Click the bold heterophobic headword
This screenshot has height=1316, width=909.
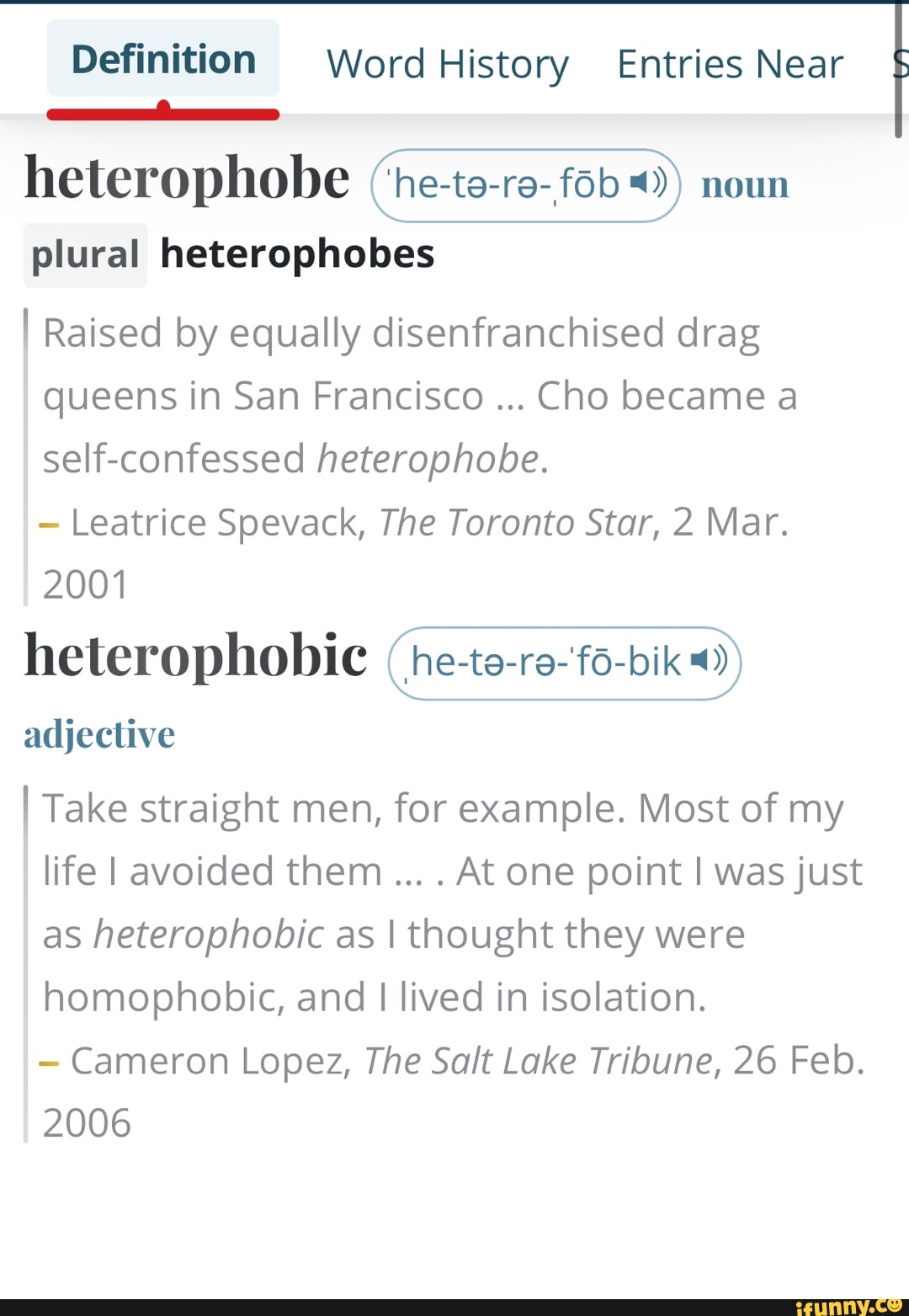pos(195,655)
